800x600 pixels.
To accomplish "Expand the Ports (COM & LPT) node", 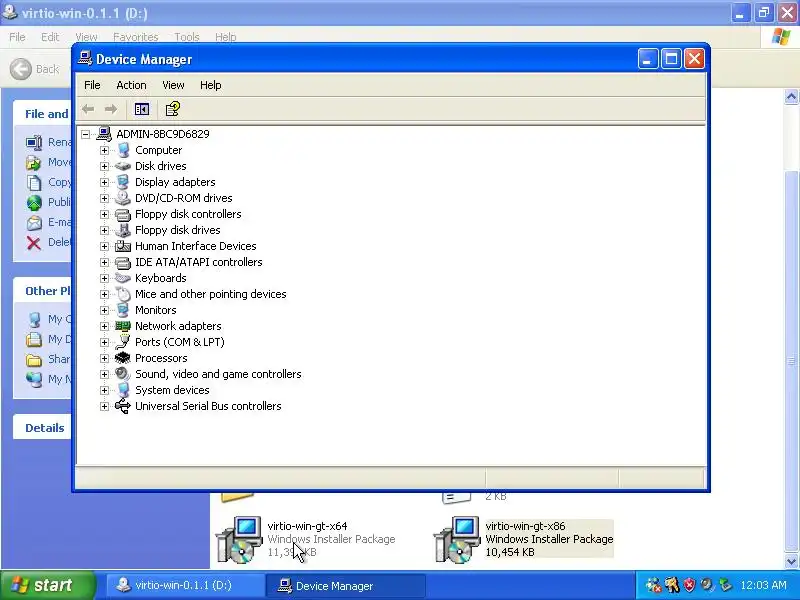I will click(104, 342).
